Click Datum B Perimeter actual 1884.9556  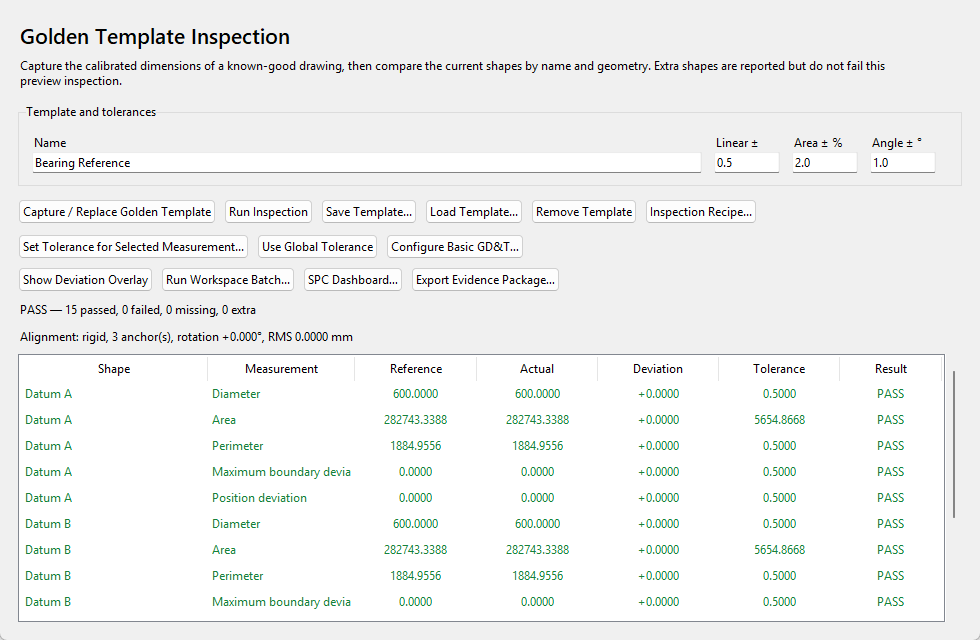coord(538,576)
